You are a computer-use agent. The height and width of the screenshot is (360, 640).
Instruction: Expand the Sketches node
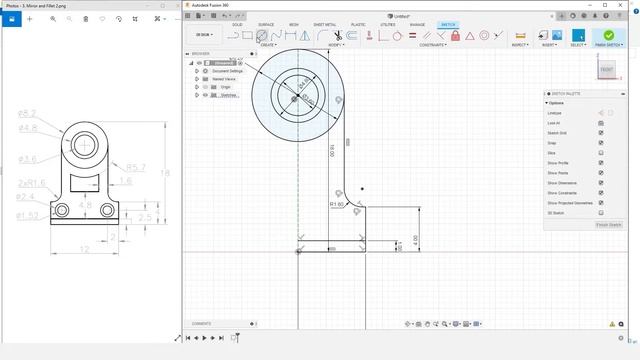(197, 95)
